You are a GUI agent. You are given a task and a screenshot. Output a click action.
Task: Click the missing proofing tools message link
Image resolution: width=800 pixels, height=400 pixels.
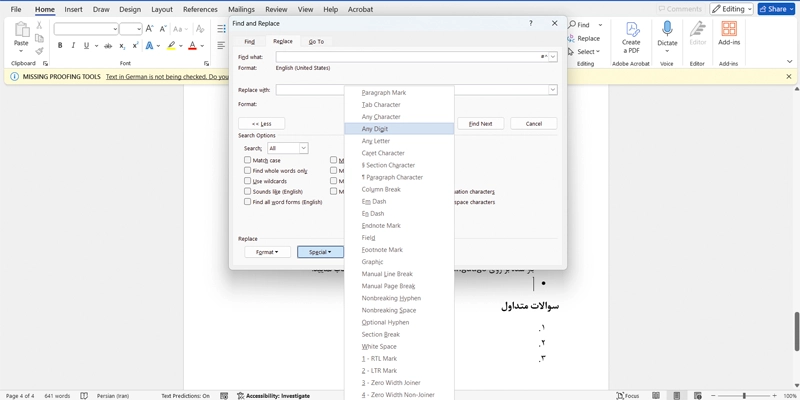click(167, 77)
